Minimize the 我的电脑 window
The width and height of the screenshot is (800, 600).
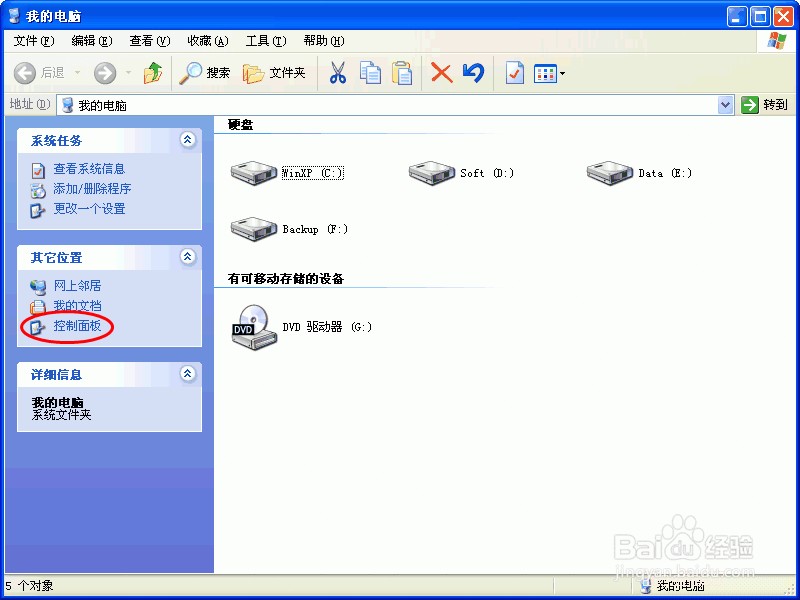point(736,17)
